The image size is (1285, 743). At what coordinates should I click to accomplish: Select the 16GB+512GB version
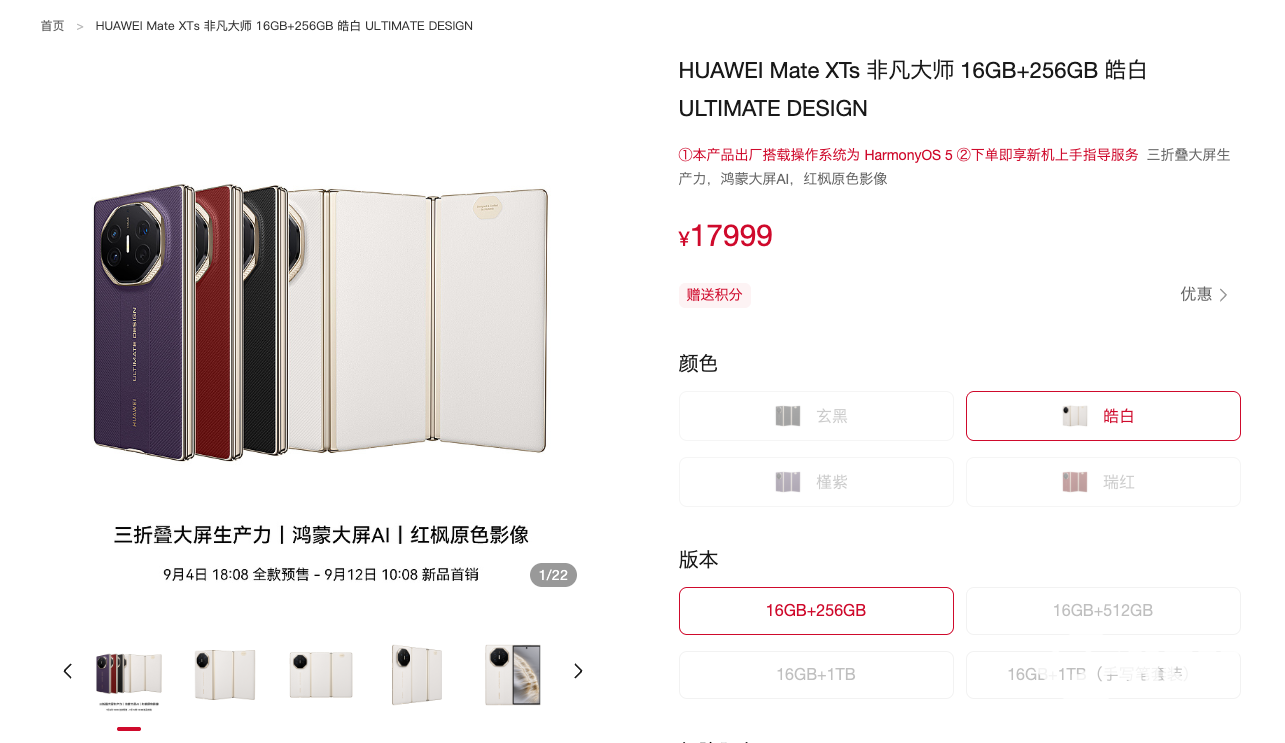click(x=1103, y=611)
